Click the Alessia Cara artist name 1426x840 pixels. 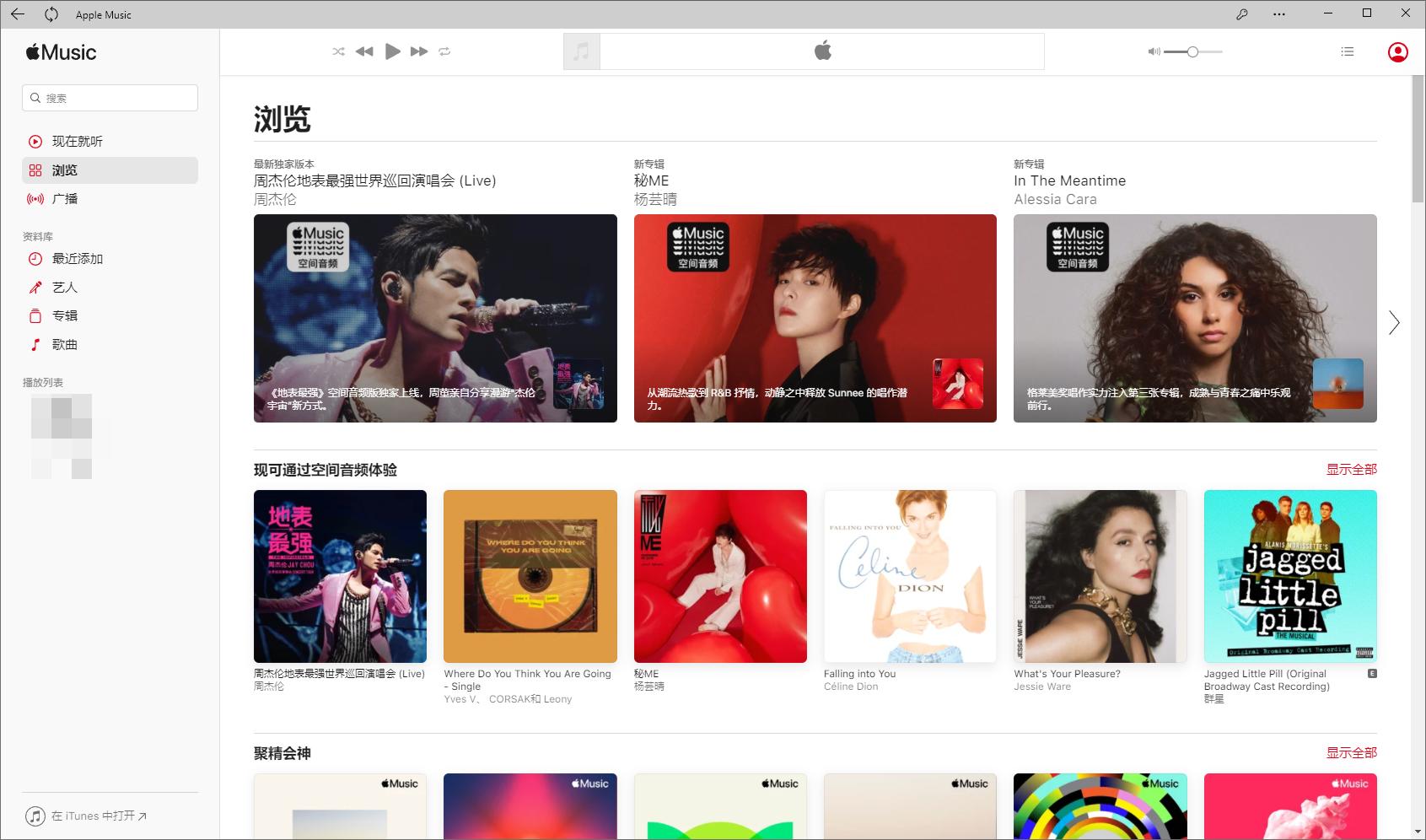click(x=1055, y=200)
